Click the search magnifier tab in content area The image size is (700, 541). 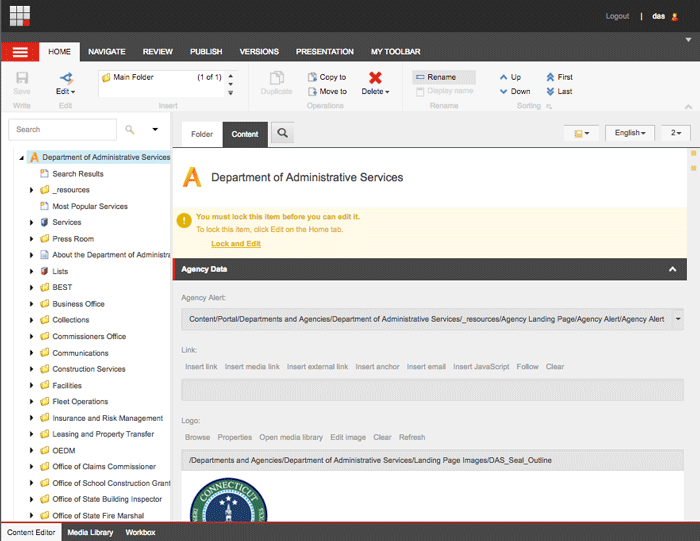(283, 133)
